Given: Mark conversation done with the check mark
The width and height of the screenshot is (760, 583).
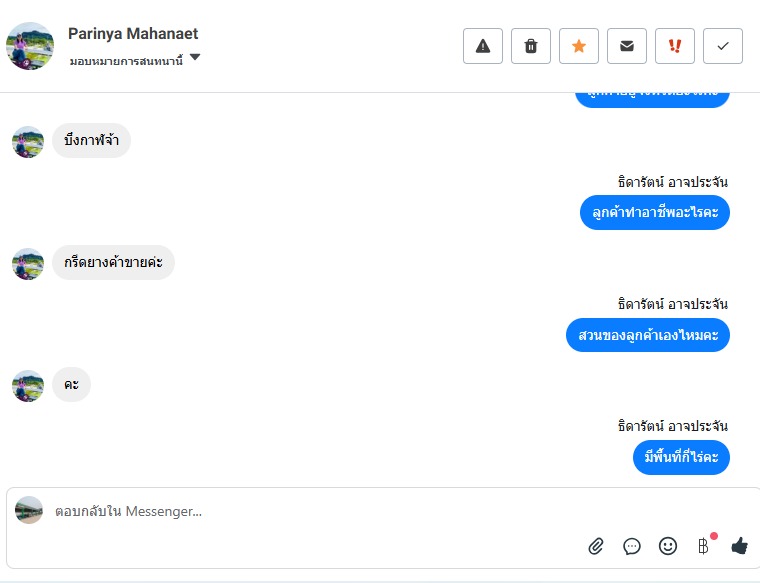Looking at the screenshot, I should point(723,46).
